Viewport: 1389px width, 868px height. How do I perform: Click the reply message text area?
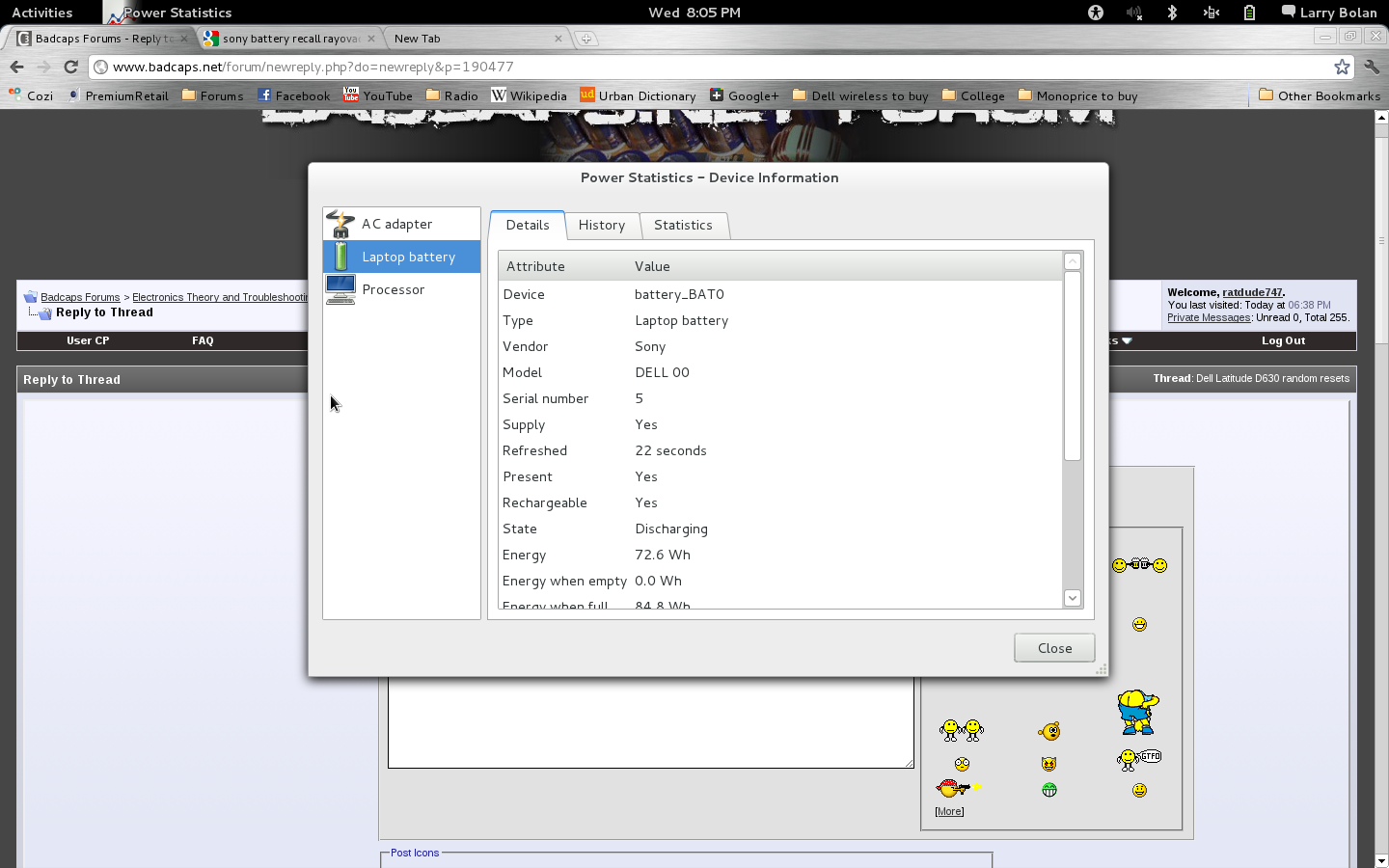coord(650,722)
